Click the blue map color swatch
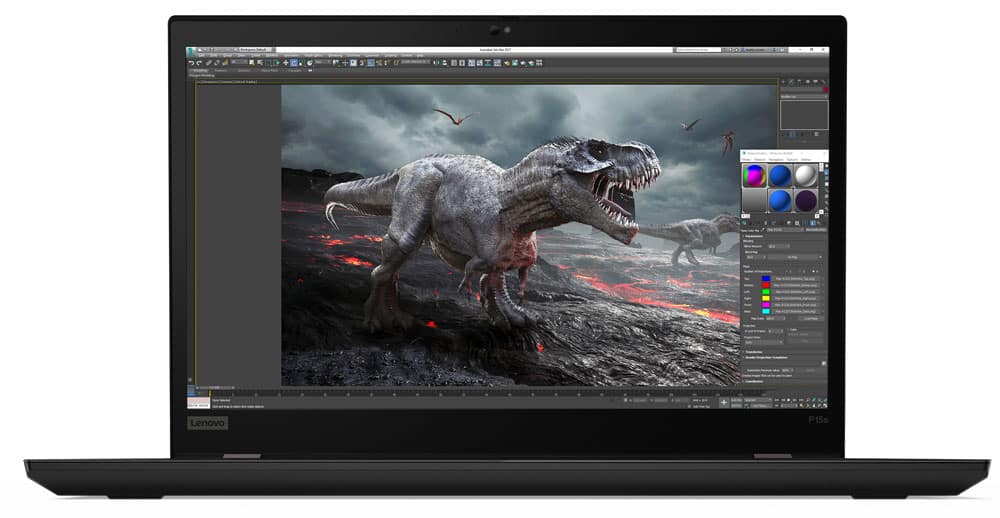 [x=766, y=279]
